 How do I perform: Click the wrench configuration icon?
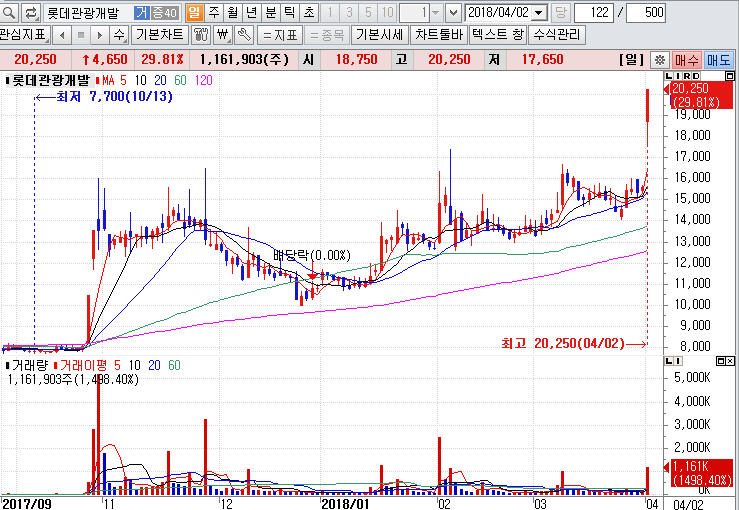click(242, 34)
